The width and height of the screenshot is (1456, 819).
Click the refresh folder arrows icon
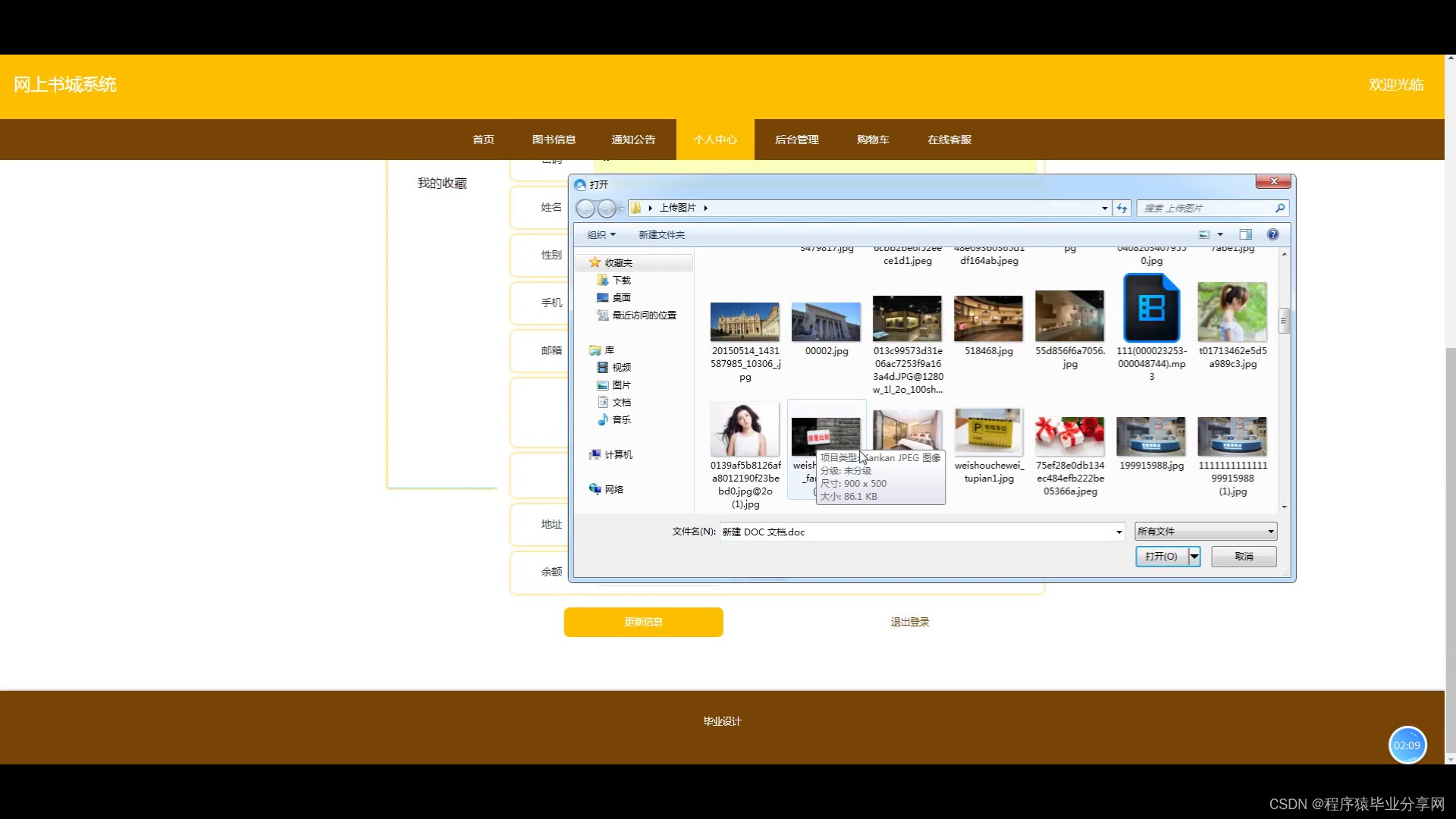1122,208
